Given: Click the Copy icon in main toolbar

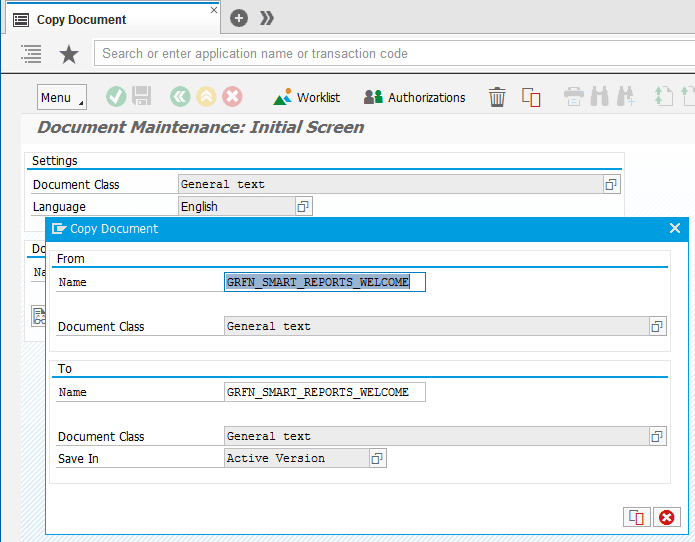Looking at the screenshot, I should point(531,97).
